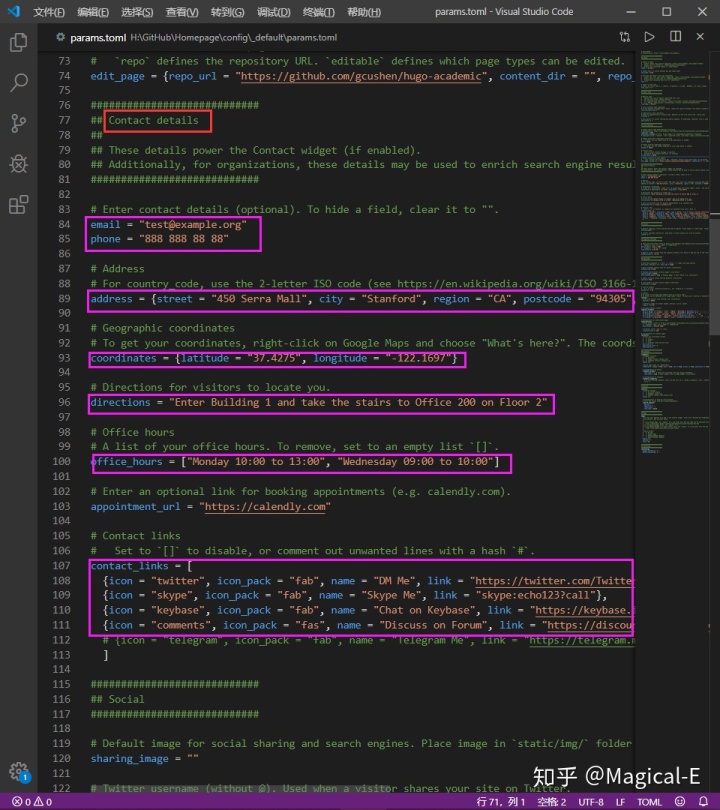The height and width of the screenshot is (810, 720).
Task: Click the Split Editor icon
Action: (x=675, y=36)
